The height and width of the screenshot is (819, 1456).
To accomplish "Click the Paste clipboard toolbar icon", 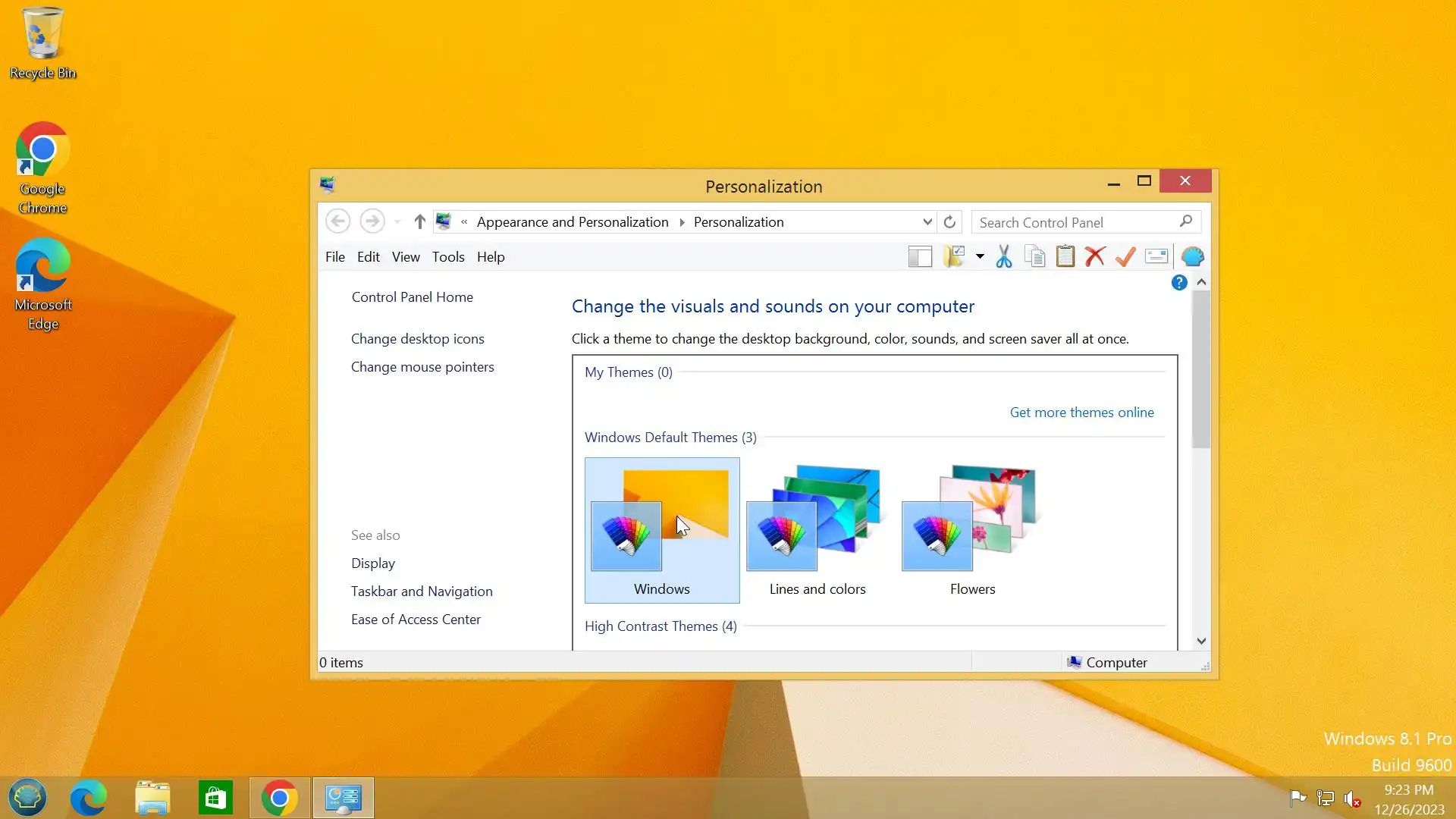I will pos(1065,257).
